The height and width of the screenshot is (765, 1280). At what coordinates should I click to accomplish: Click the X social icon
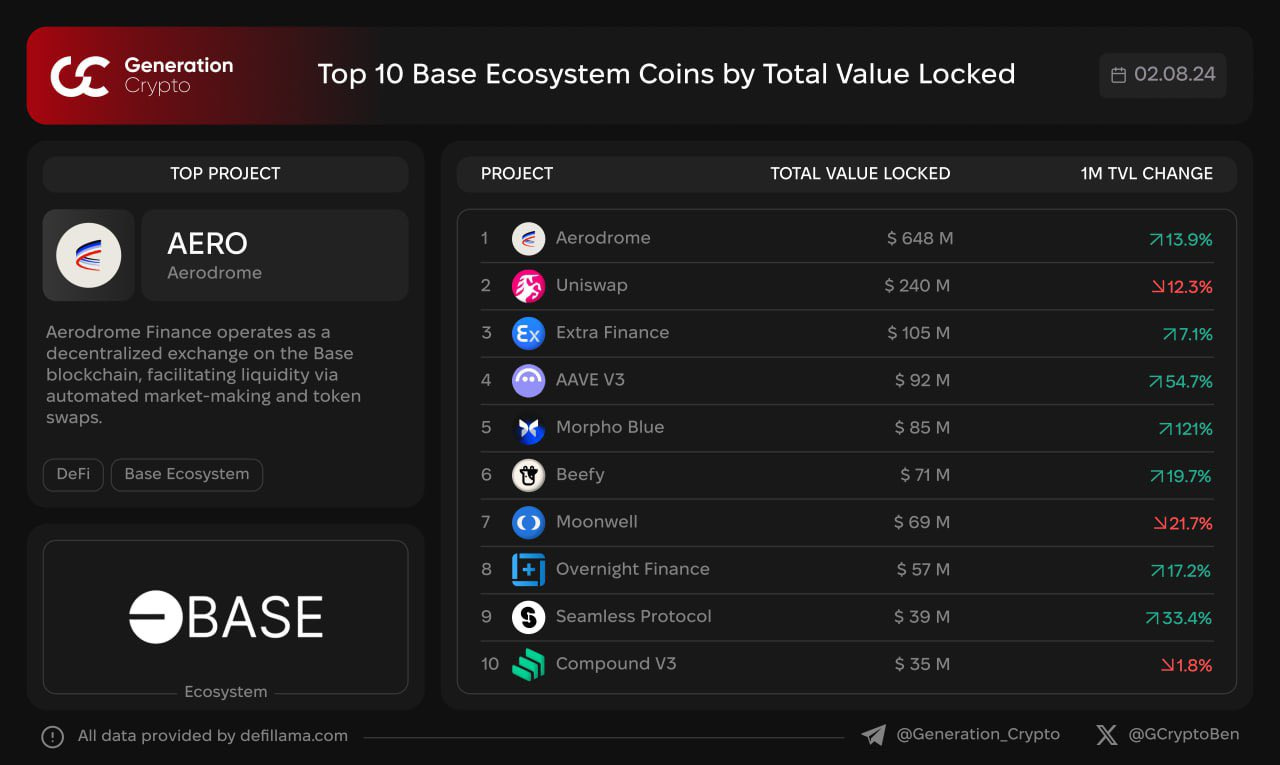(x=1106, y=735)
